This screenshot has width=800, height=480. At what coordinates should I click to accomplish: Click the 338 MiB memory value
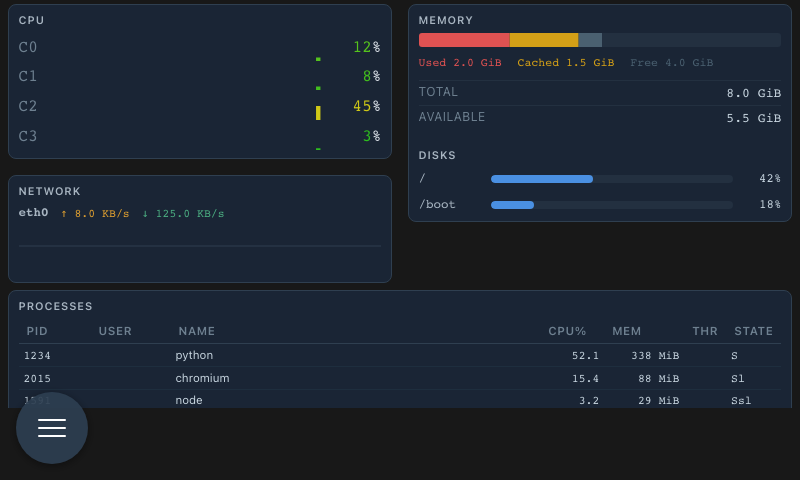click(x=655, y=356)
